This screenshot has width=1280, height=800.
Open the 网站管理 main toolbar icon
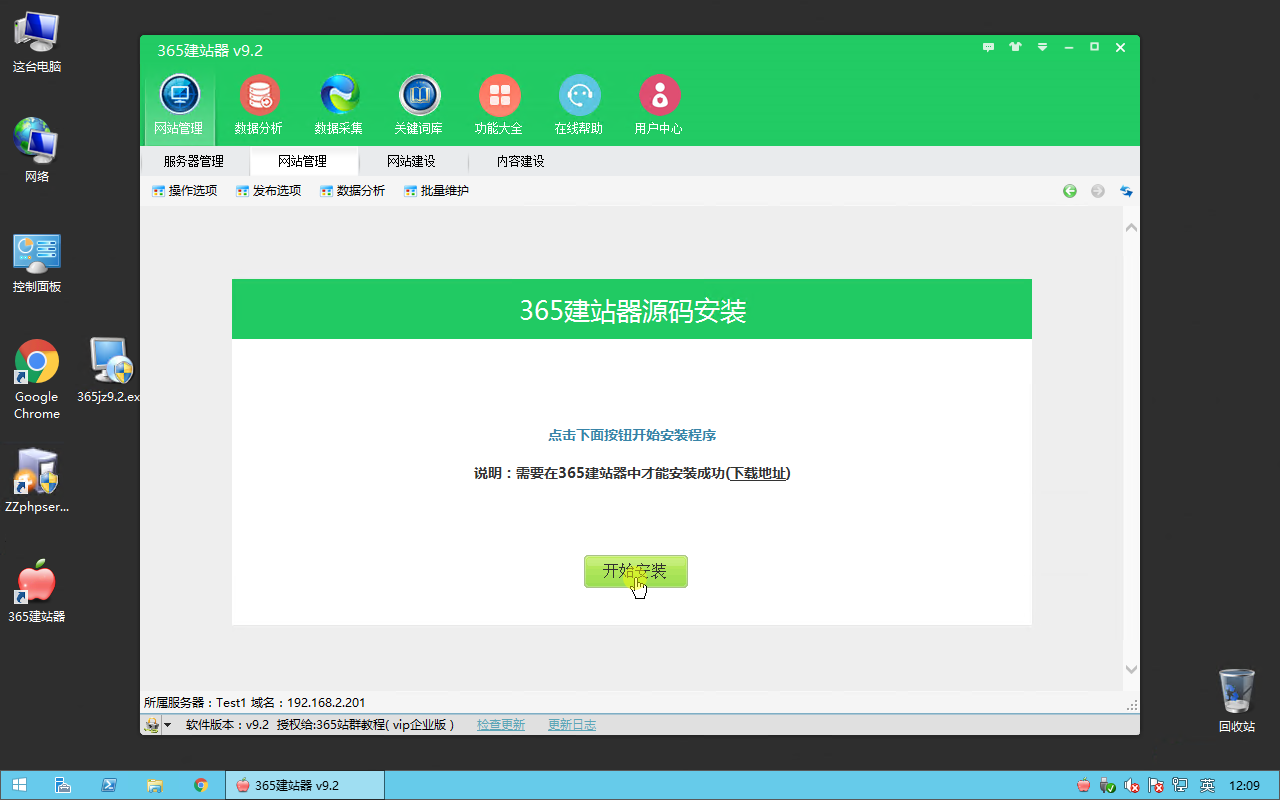(179, 105)
